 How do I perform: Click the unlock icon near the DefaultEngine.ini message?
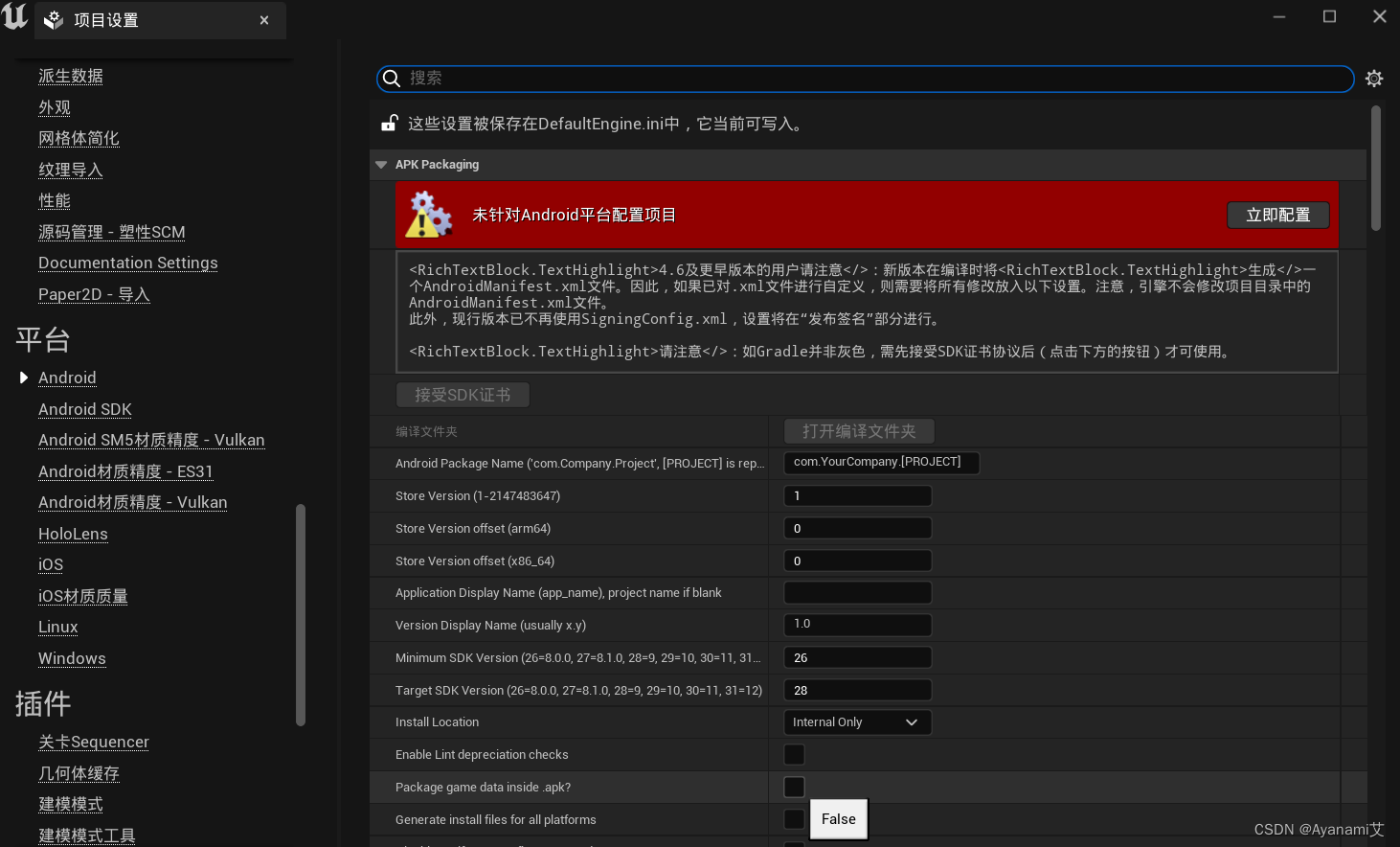pyautogui.click(x=389, y=123)
